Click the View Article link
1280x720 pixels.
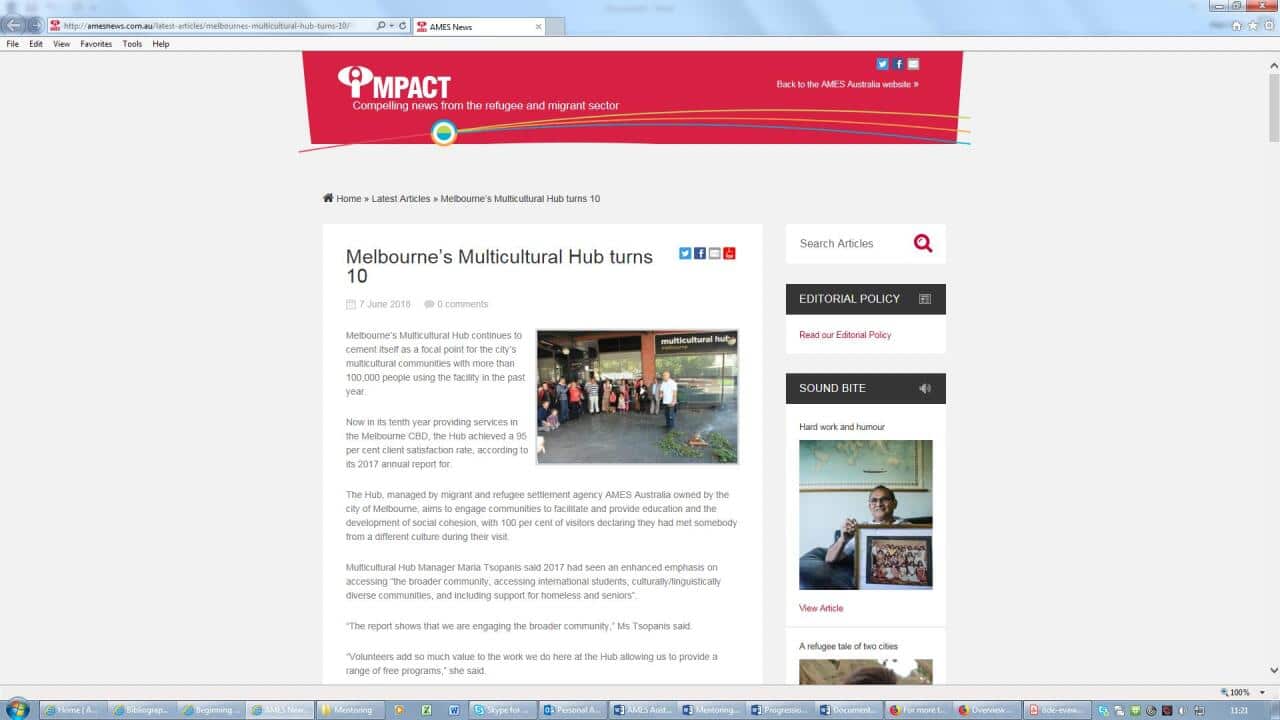821,608
